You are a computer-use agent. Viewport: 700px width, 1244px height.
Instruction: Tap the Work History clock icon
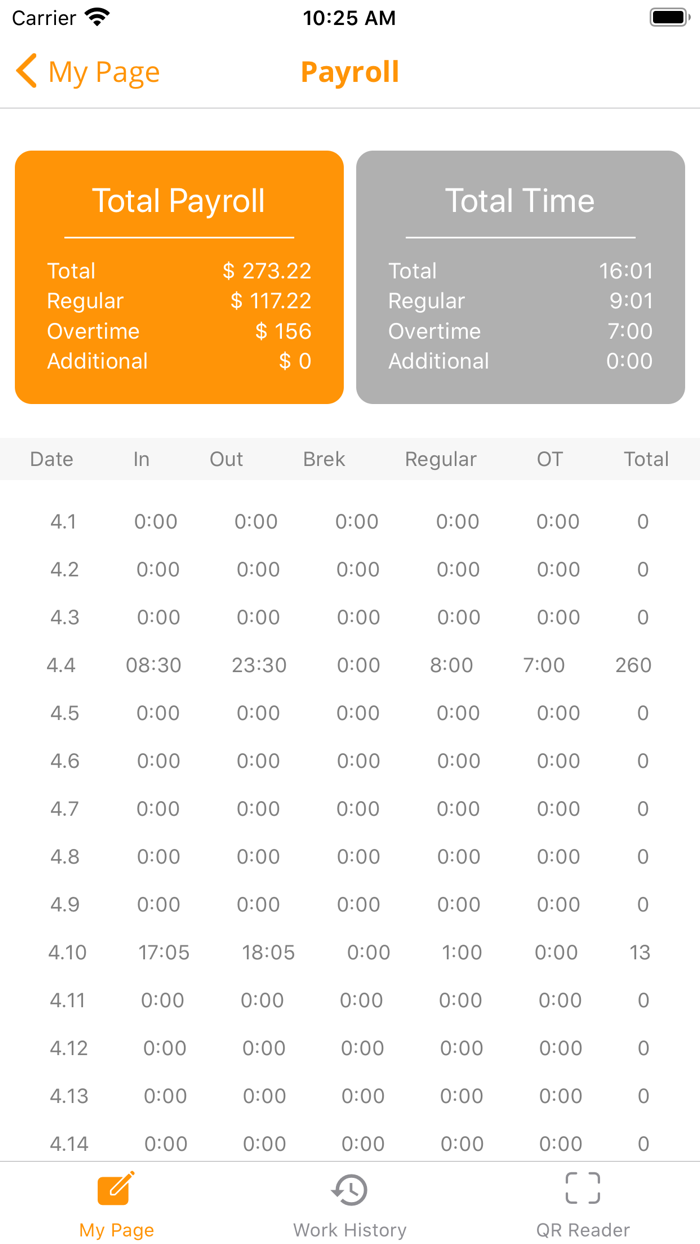click(x=350, y=1189)
